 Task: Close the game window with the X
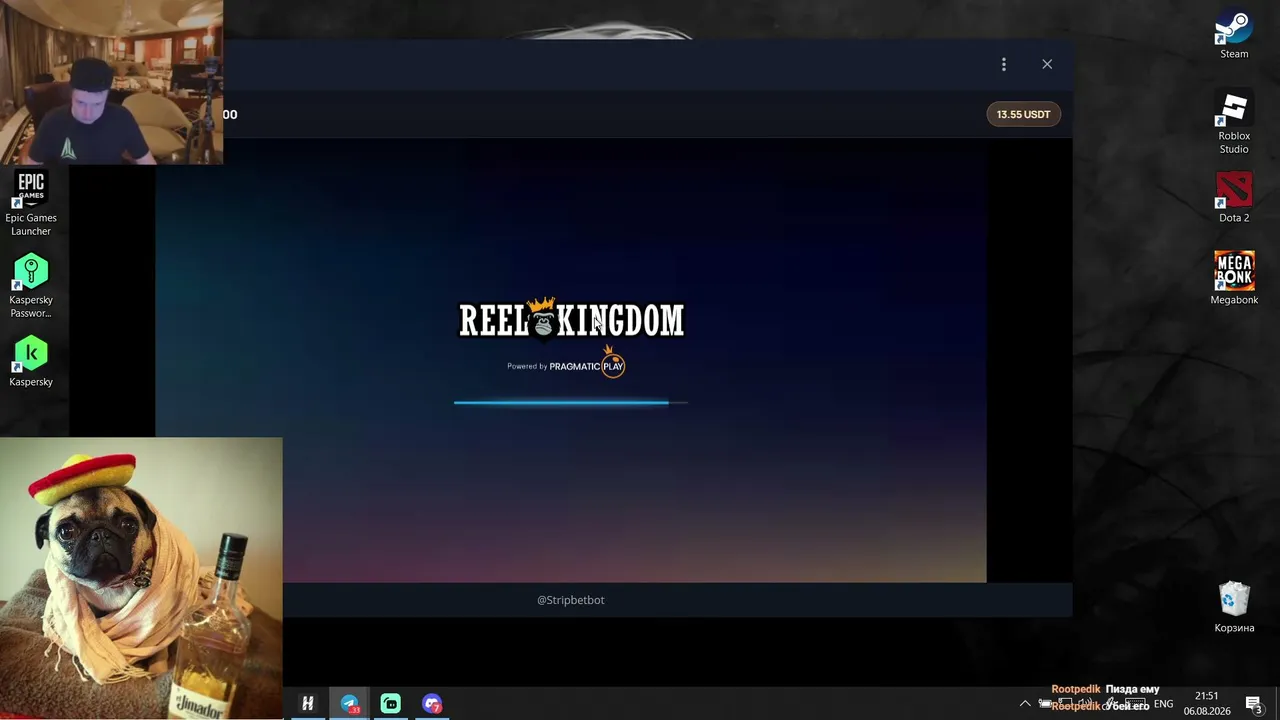pyautogui.click(x=1047, y=64)
